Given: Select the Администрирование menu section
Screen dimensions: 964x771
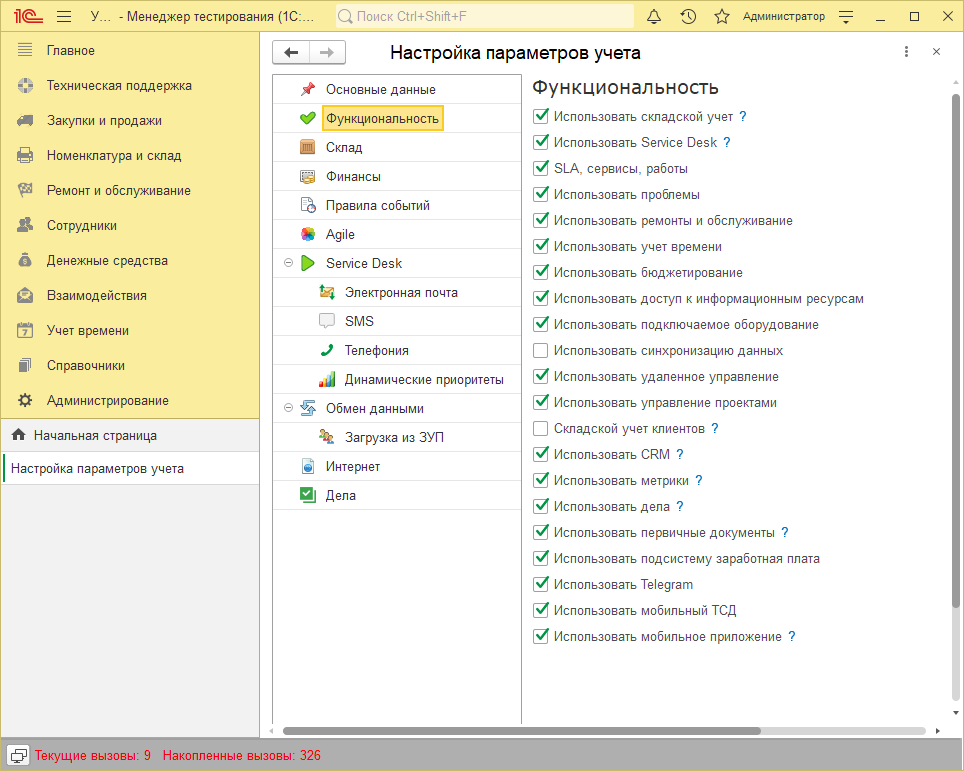Looking at the screenshot, I should tap(107, 401).
